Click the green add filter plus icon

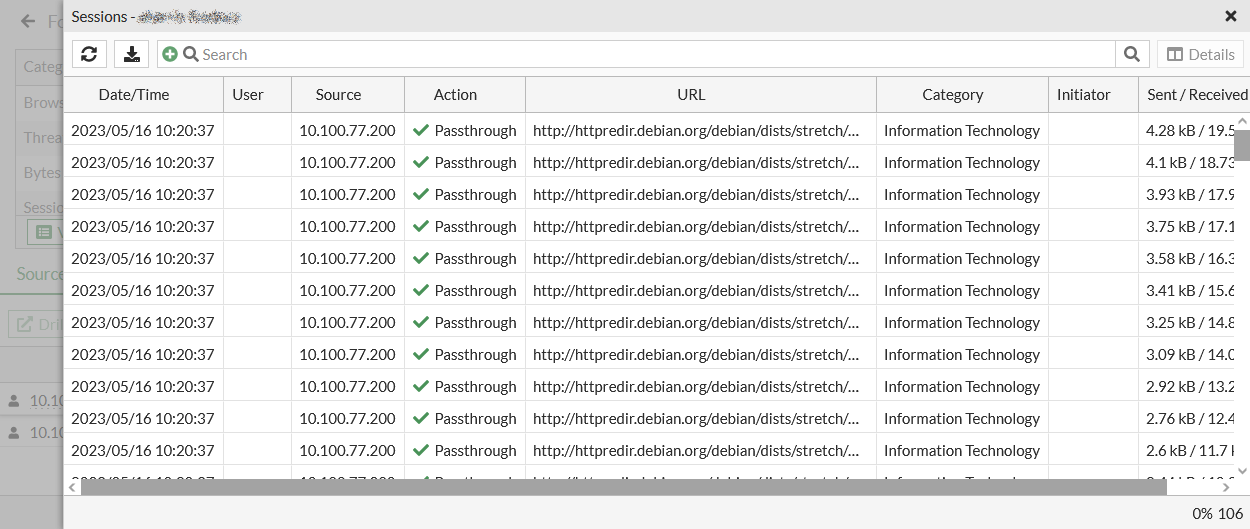(170, 54)
